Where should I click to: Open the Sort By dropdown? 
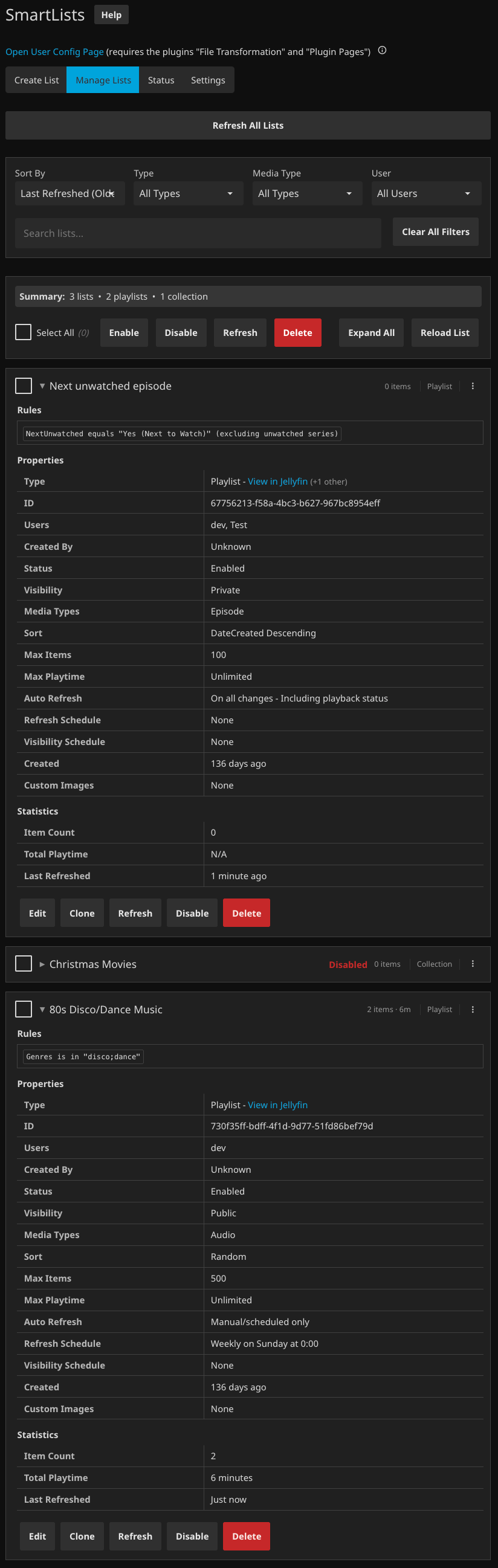tap(70, 193)
